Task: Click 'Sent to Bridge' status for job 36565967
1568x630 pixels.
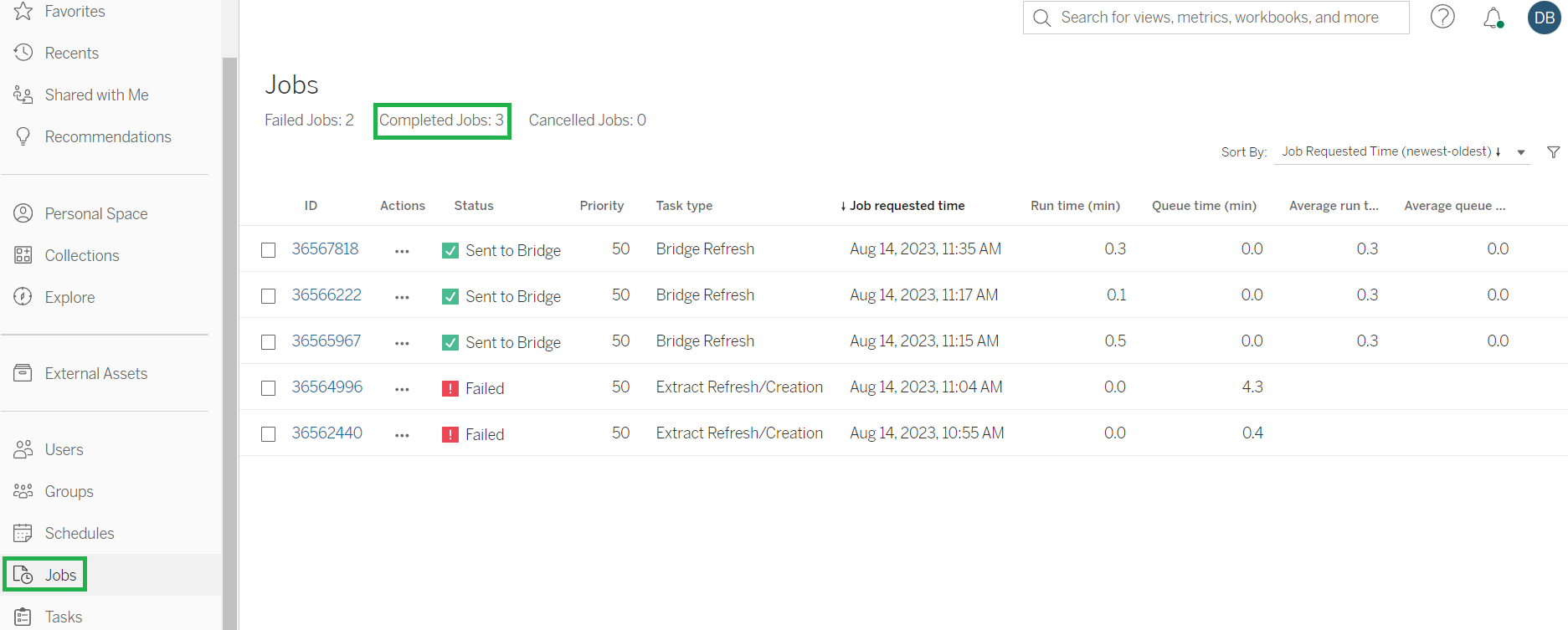Action: pyautogui.click(x=513, y=342)
